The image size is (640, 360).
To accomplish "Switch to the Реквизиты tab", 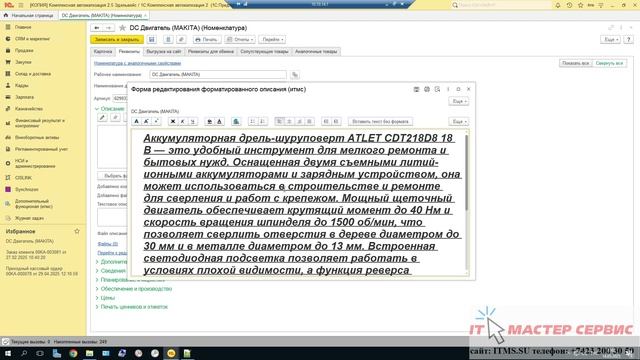I will click(129, 52).
